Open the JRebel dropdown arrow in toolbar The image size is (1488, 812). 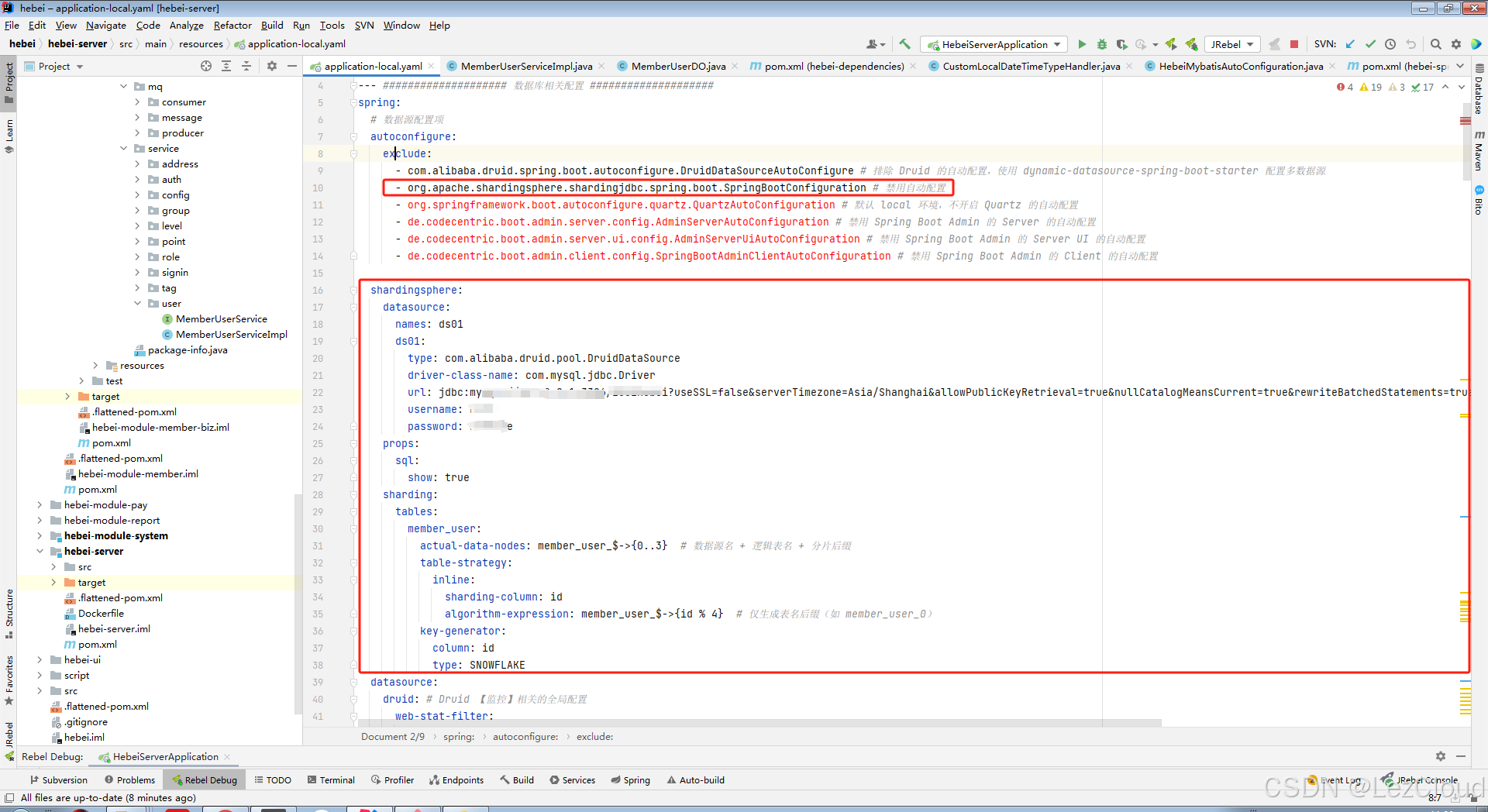click(1249, 44)
